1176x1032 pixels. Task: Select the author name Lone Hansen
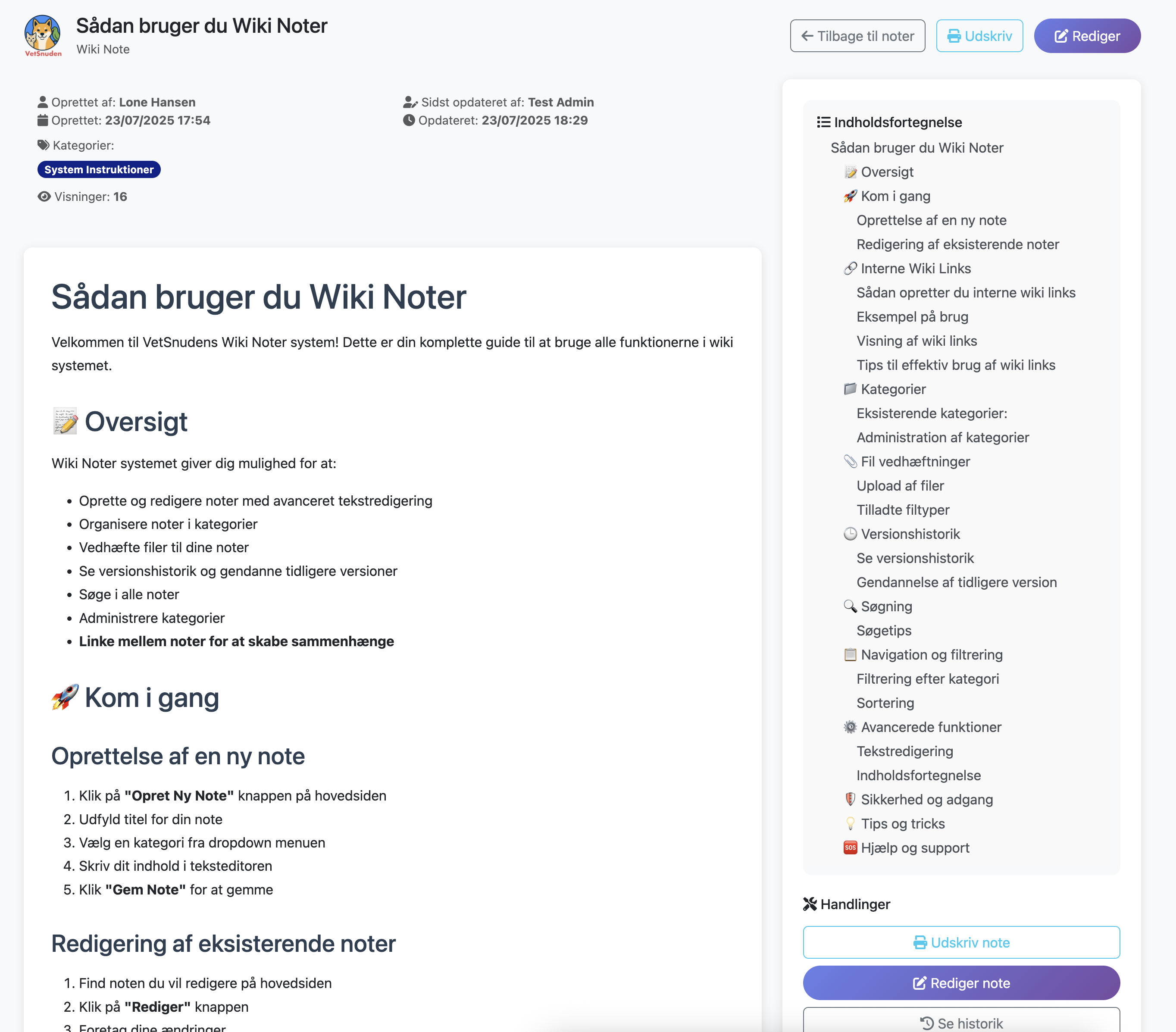(x=157, y=102)
